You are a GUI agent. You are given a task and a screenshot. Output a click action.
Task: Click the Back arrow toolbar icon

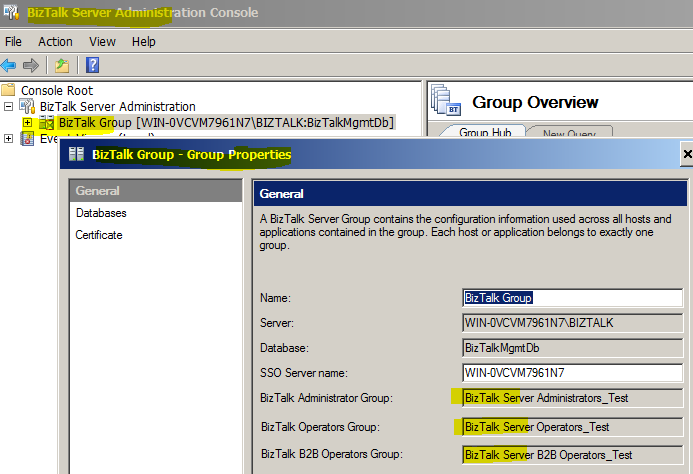pyautogui.click(x=9, y=65)
